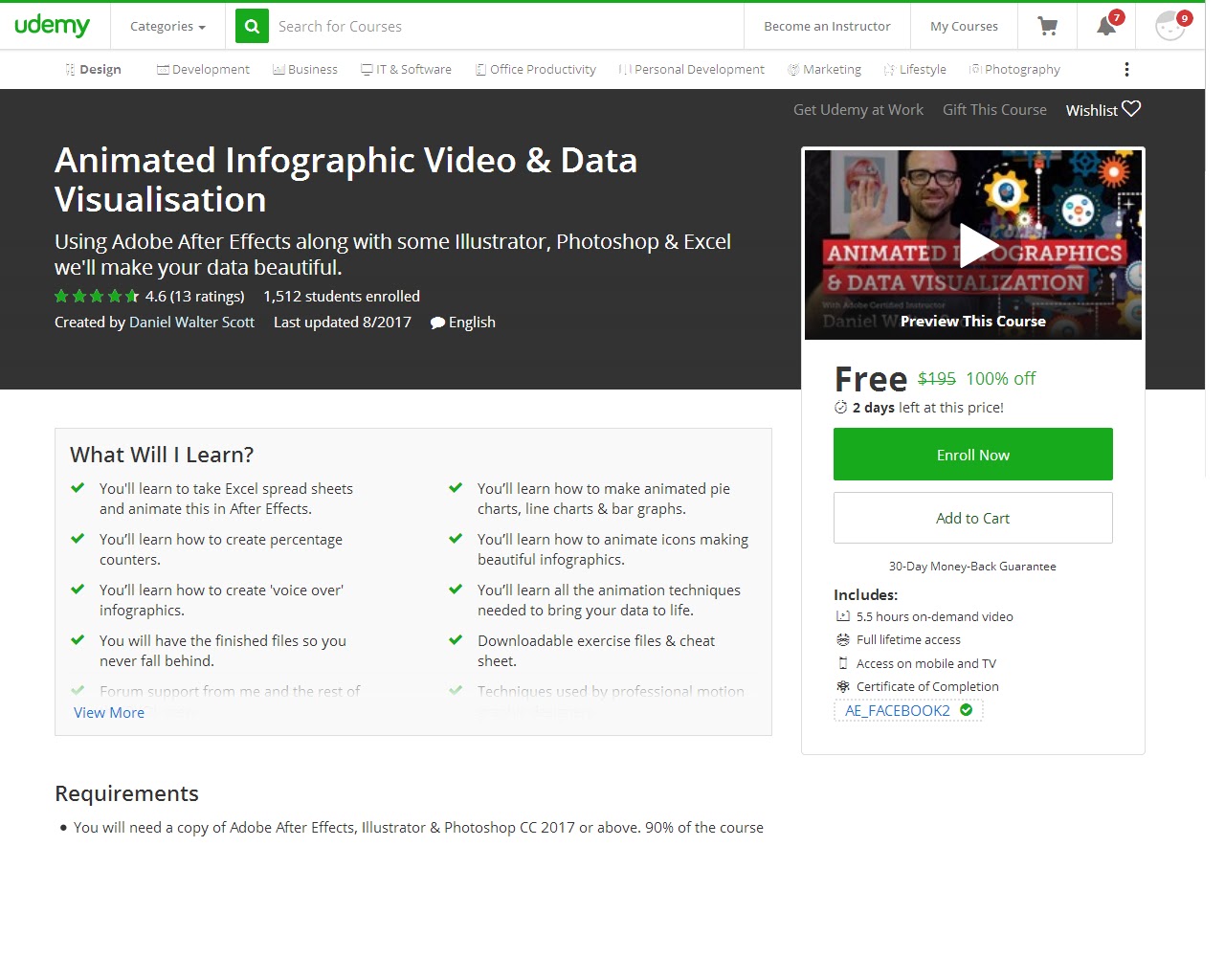Select the Development category
This screenshot has width=1225, height=980.
(203, 69)
